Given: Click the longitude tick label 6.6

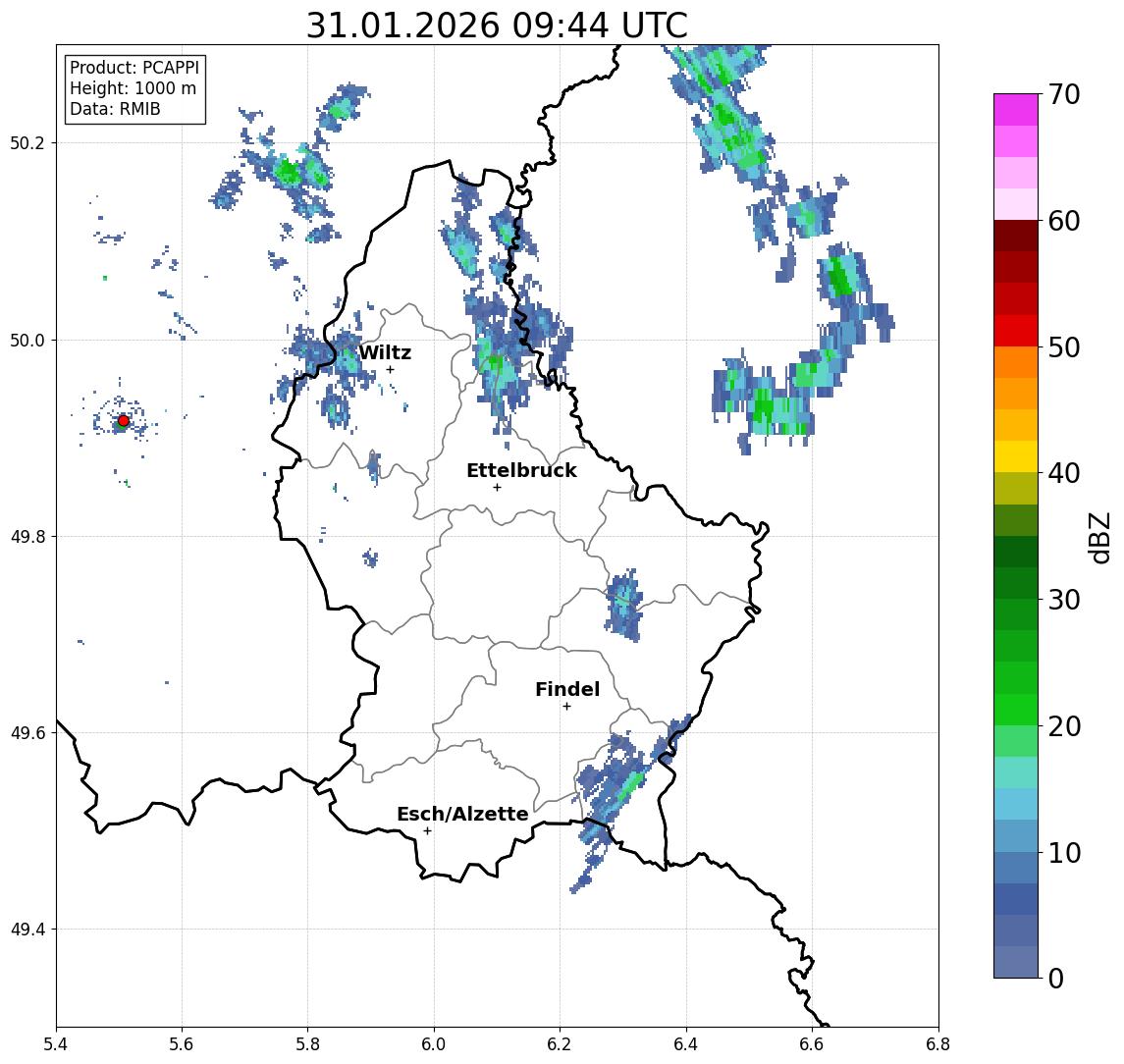Looking at the screenshot, I should coord(812,1044).
